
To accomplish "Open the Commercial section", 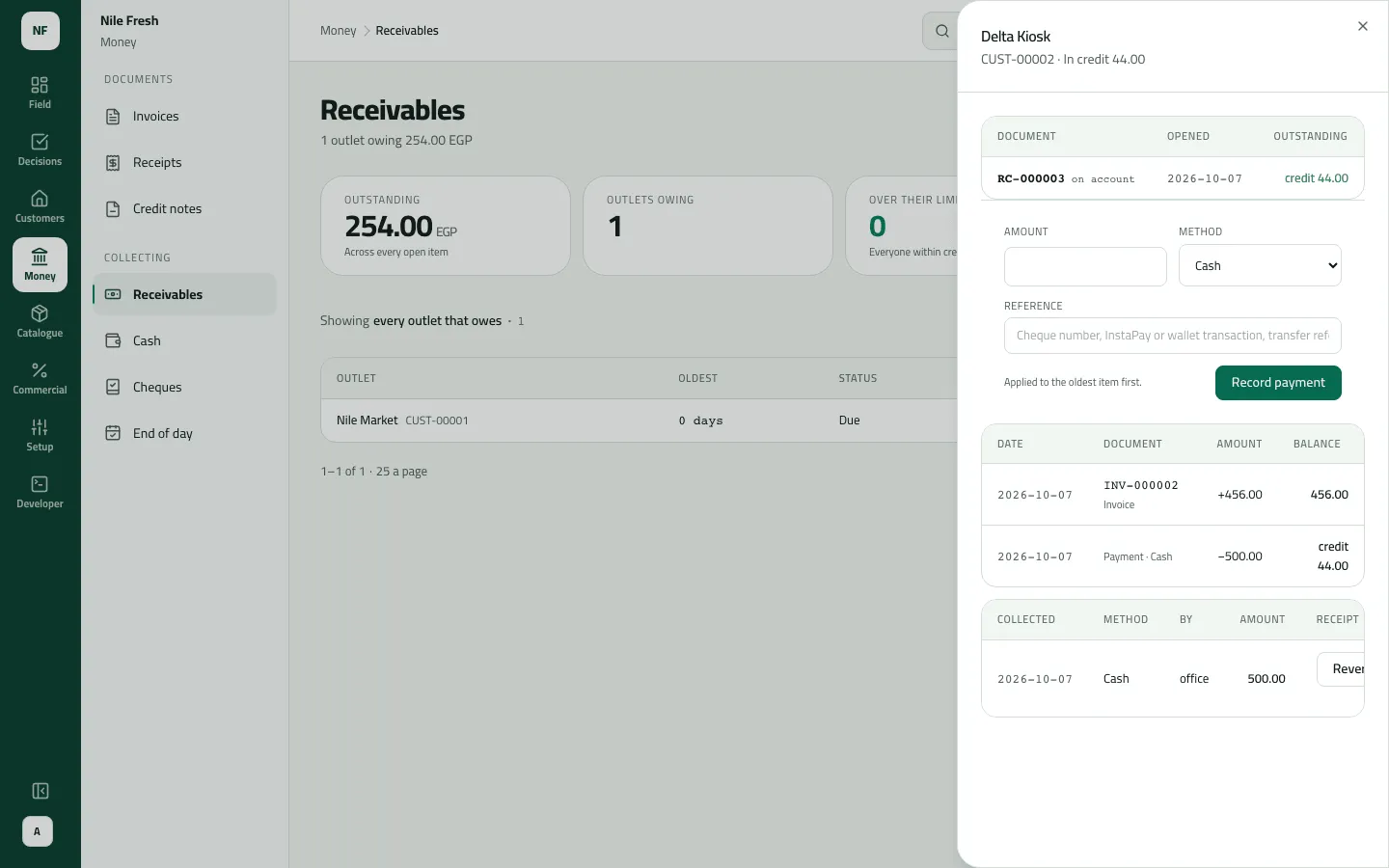I will [40, 378].
